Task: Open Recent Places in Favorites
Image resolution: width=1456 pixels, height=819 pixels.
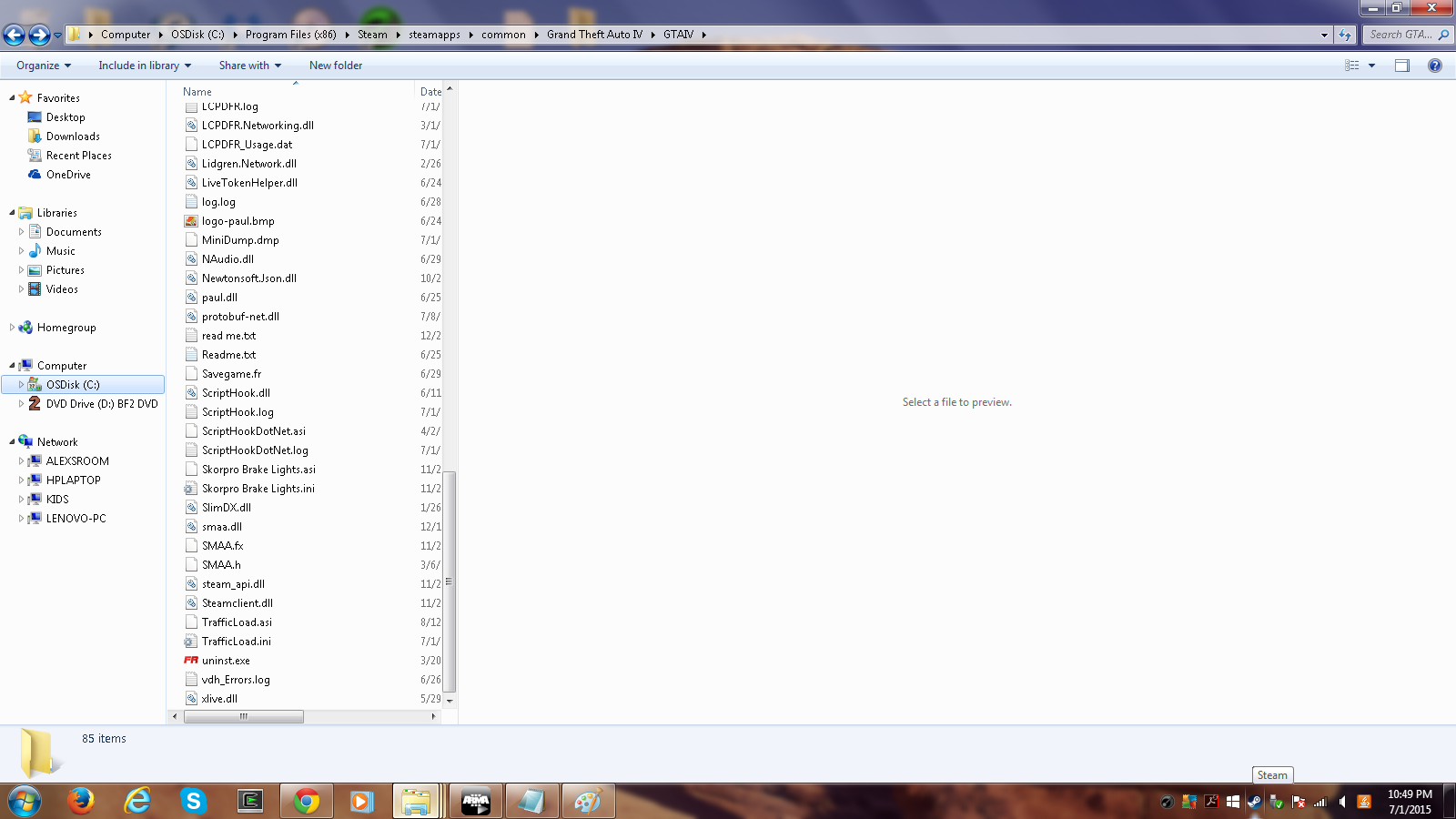Action: (x=78, y=156)
